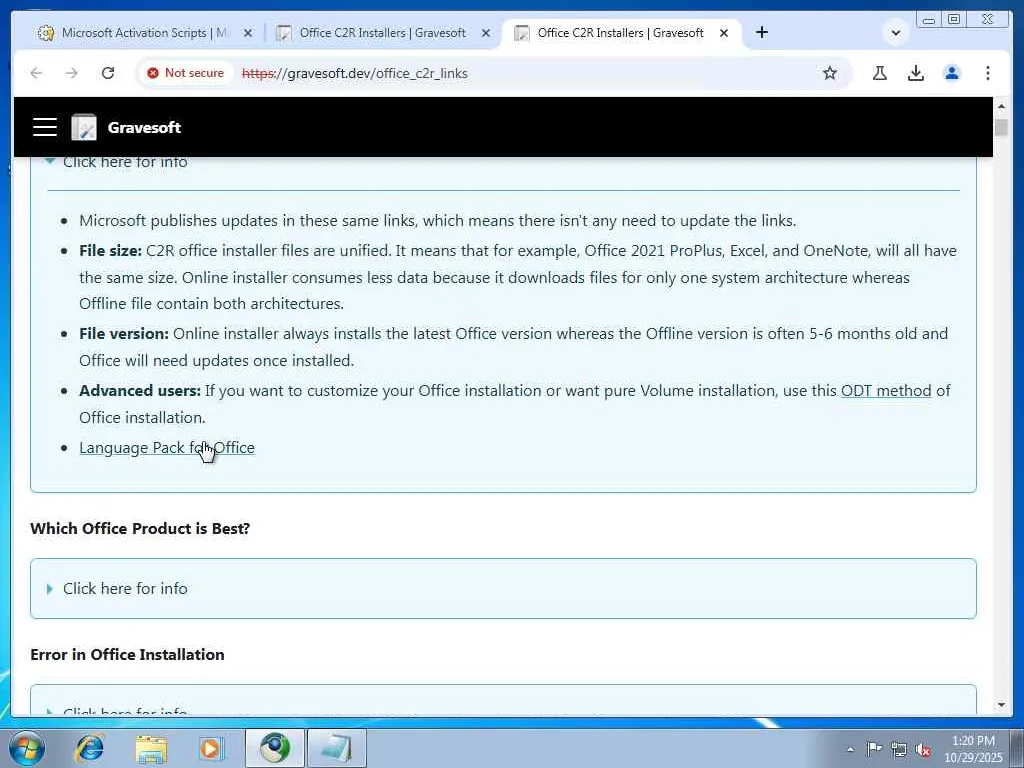Open Windows Media Player from taskbar

click(211, 748)
